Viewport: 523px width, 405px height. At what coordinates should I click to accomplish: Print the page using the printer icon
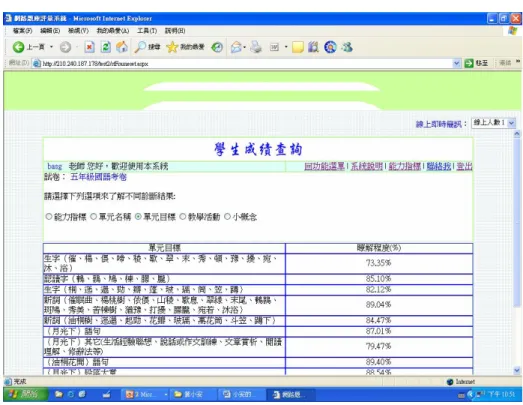256,47
